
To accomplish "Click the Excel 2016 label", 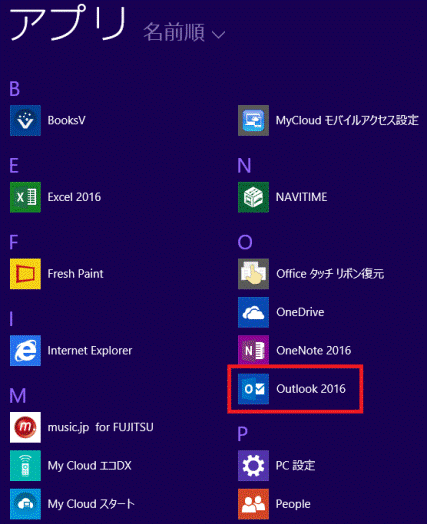I will [74, 197].
